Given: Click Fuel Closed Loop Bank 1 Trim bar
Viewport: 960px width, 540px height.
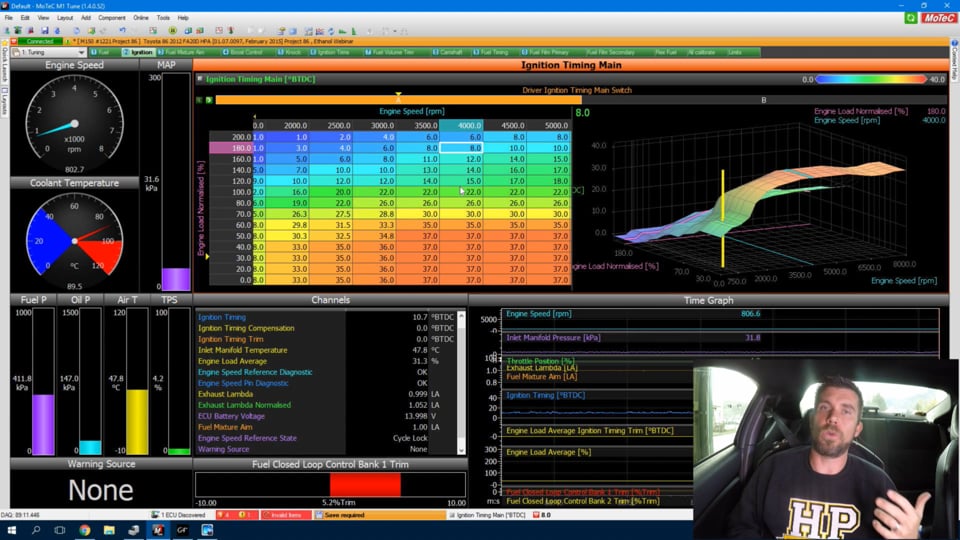Looking at the screenshot, I should pos(330,484).
